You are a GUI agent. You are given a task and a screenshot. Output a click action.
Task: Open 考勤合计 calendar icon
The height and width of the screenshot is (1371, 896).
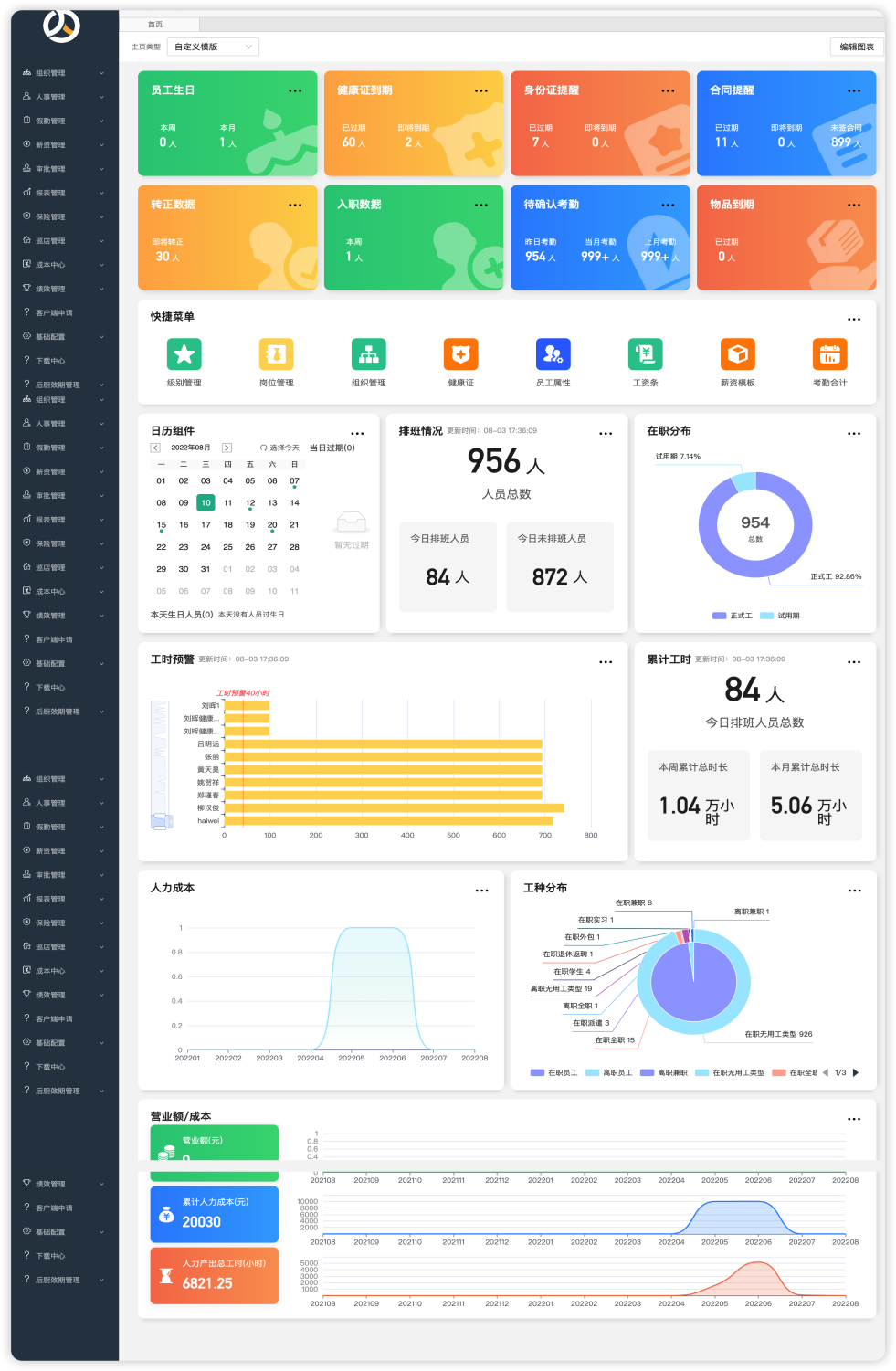tap(829, 354)
